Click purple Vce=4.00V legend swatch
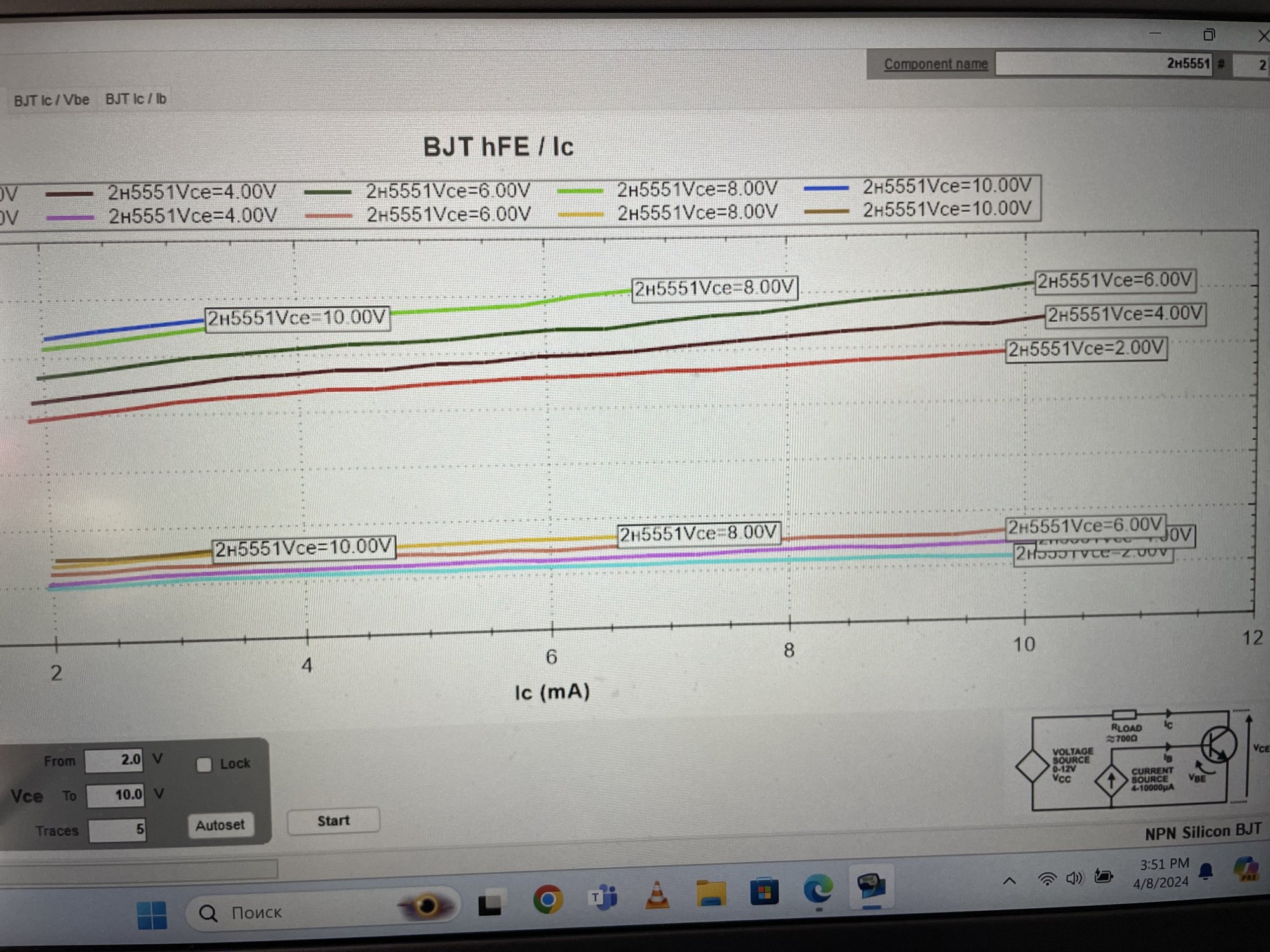Image resolution: width=1270 pixels, height=952 pixels. pyautogui.click(x=70, y=218)
